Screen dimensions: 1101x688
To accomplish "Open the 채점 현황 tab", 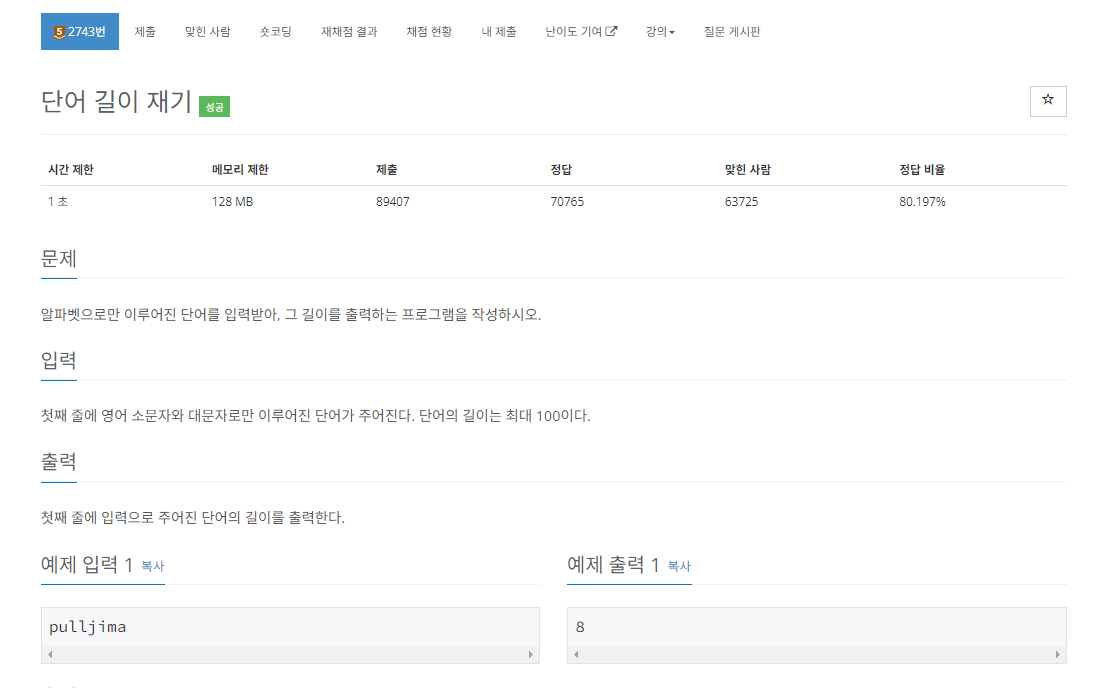I will click(429, 32).
